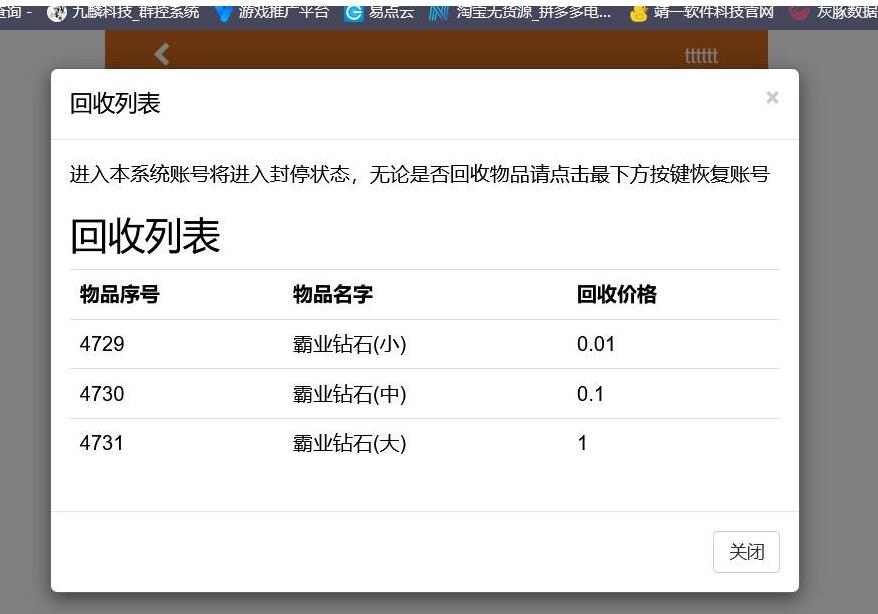
Task: Click the 淘宝无货源 bookmark favicon
Action: coord(438,13)
